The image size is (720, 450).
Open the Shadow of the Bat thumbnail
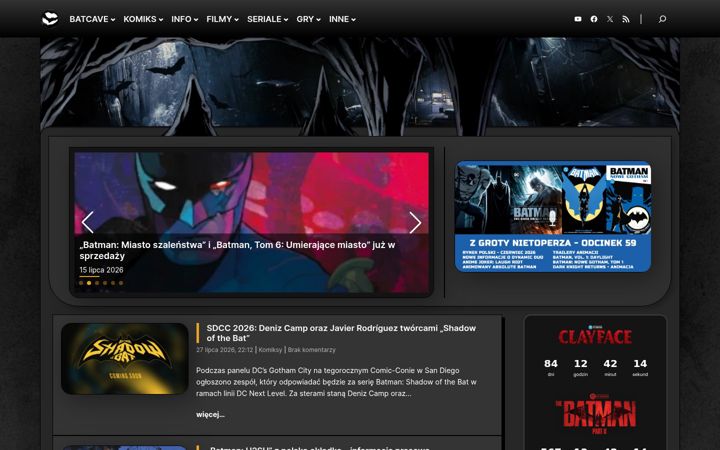[124, 359]
